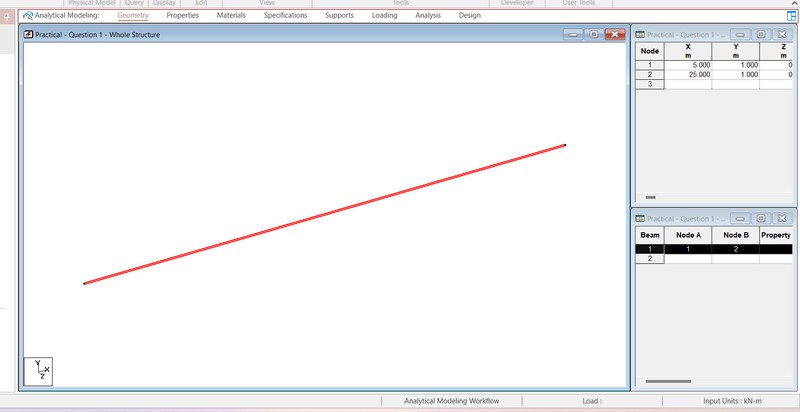Open the Design tab
The width and height of the screenshot is (800, 412).
(469, 15)
